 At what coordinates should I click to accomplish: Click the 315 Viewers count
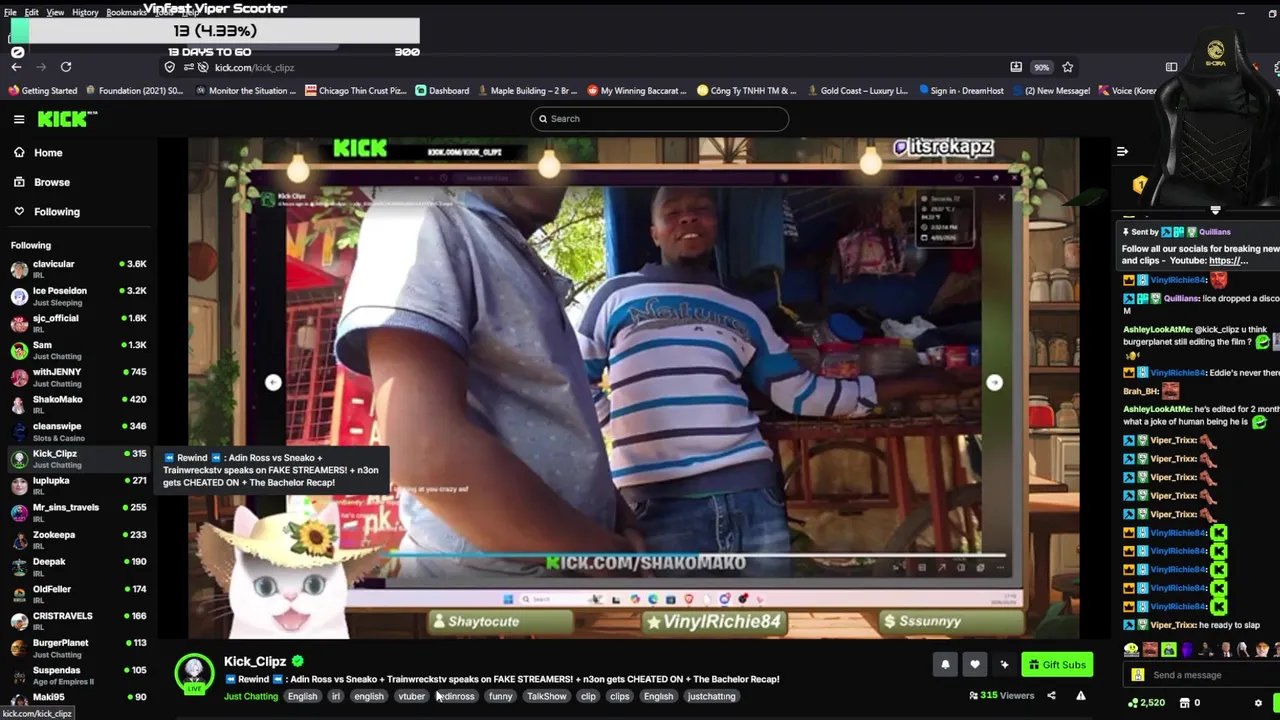[1001, 696]
